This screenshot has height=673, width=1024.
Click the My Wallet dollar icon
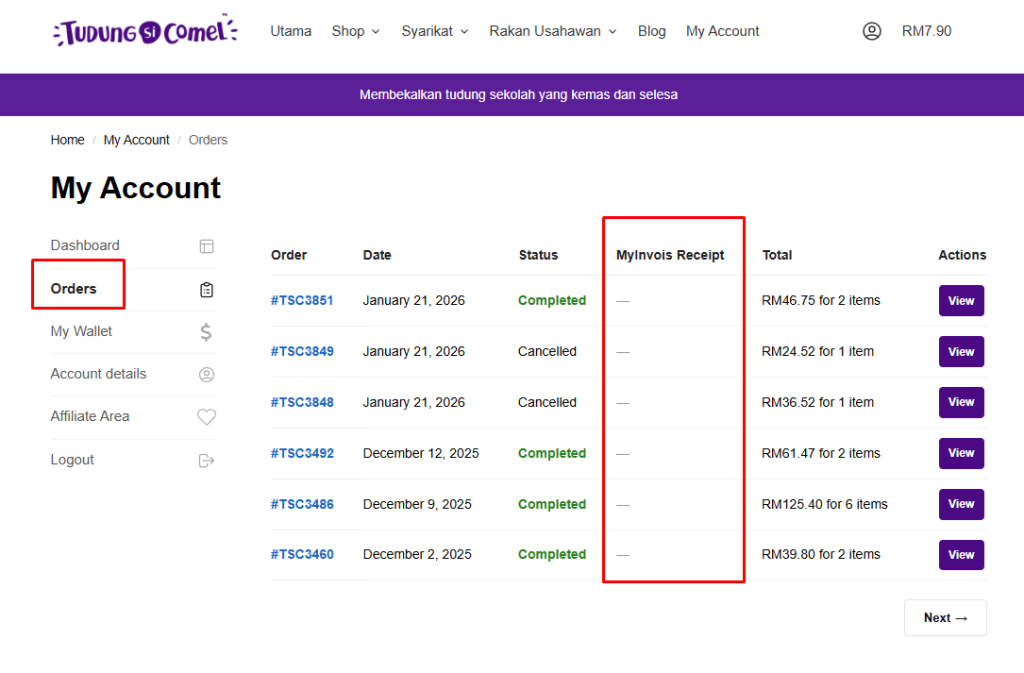click(x=206, y=332)
